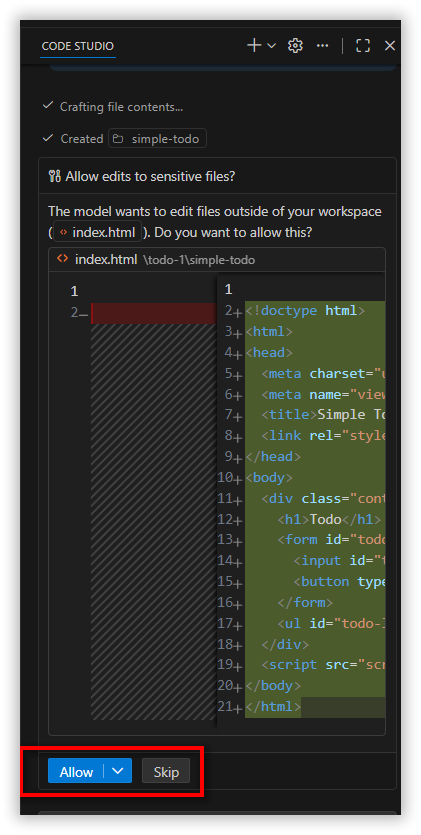Expand the Allow button dropdown arrow
This screenshot has width=421, height=835.
pyautogui.click(x=118, y=771)
